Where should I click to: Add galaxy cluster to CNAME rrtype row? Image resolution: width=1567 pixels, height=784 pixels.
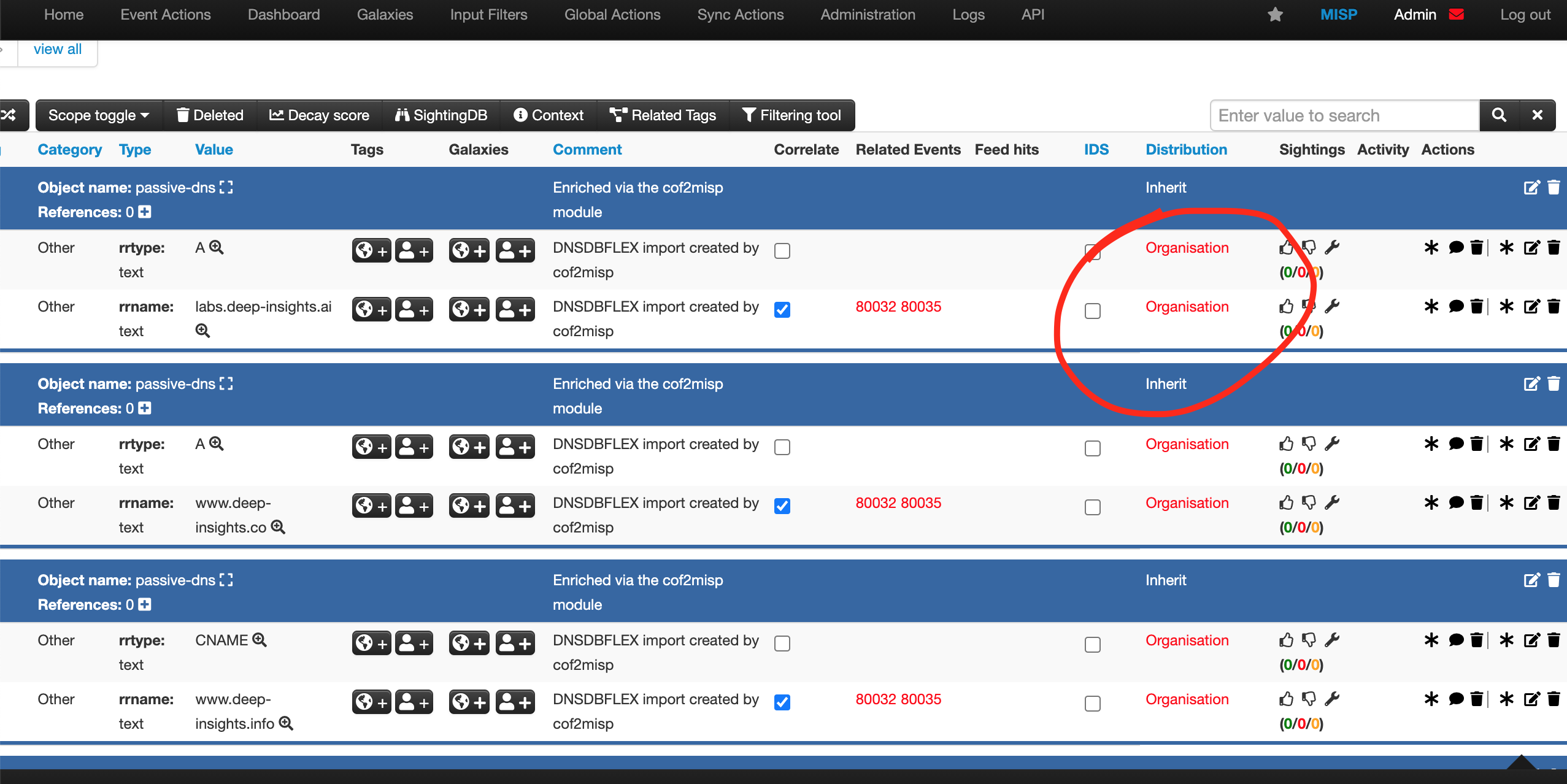469,643
